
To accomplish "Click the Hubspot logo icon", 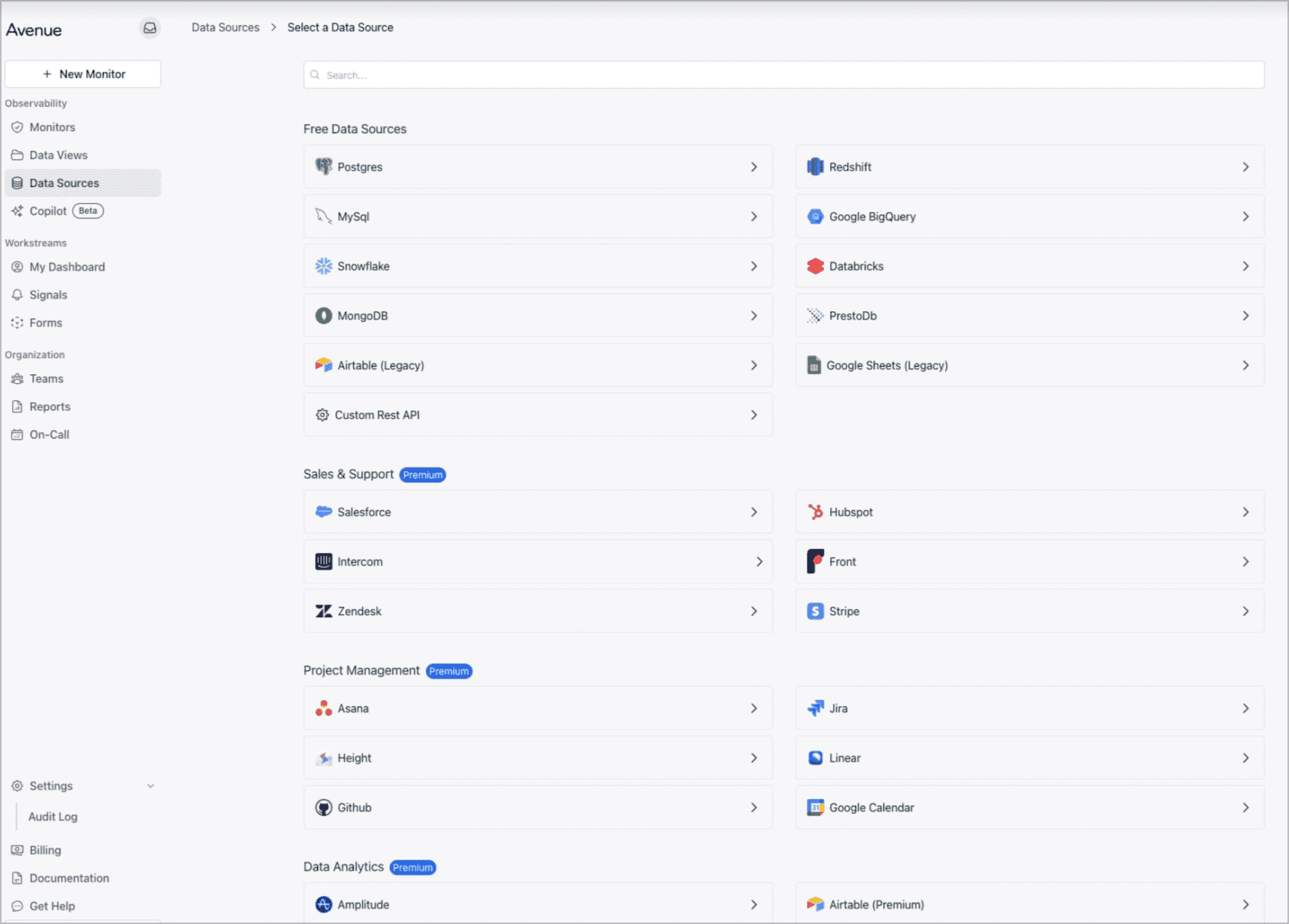I will pyautogui.click(x=815, y=512).
